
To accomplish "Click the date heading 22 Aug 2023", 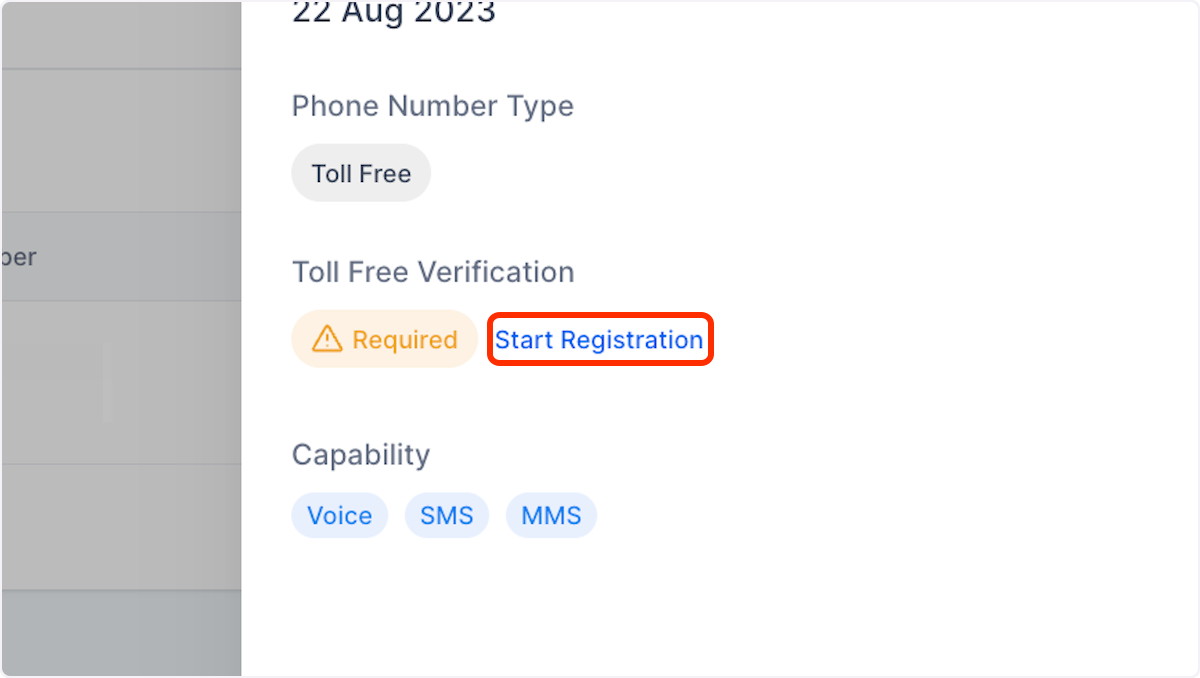I will coord(392,14).
